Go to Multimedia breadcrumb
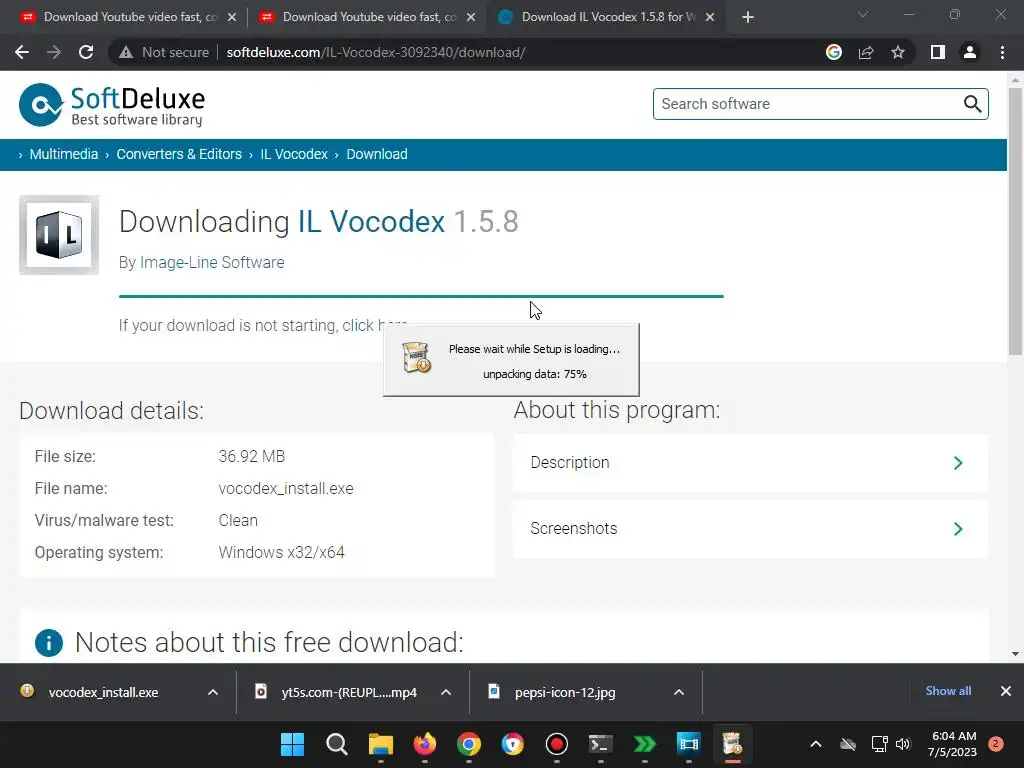1024x768 pixels. click(64, 154)
